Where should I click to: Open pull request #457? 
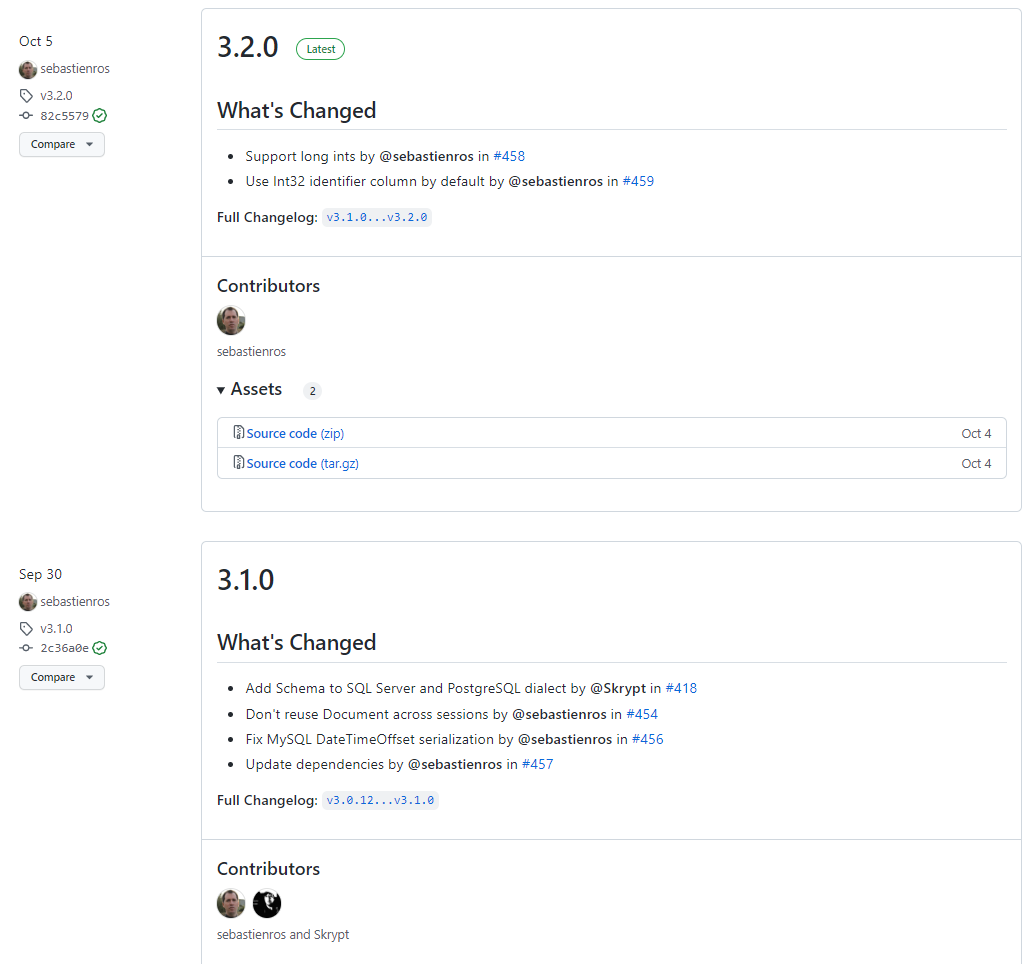[538, 764]
